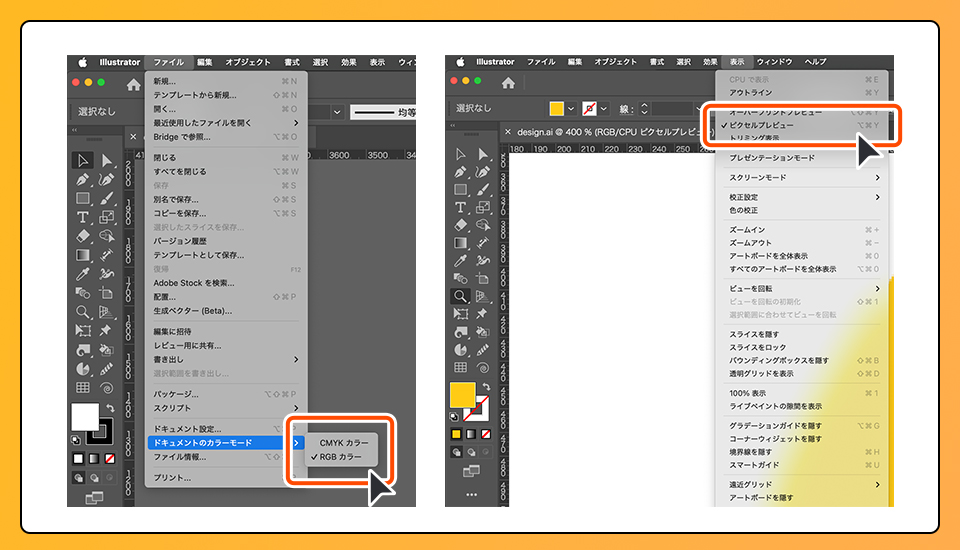Pick the Eyedropper tool in left Illustrator window

[x=83, y=274]
